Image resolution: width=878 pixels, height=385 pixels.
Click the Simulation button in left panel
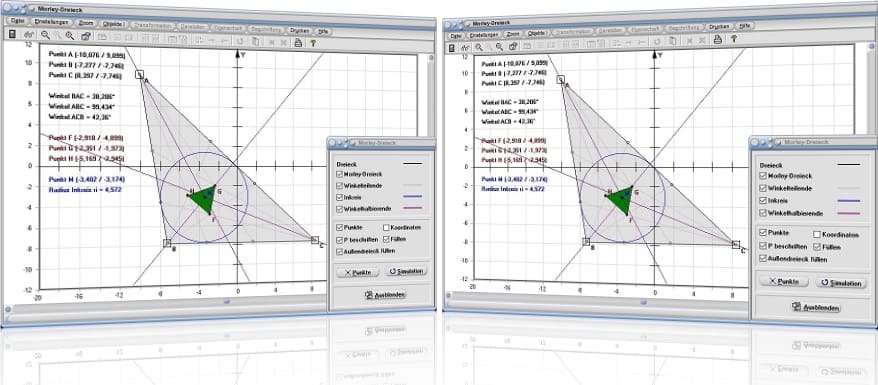point(407,271)
